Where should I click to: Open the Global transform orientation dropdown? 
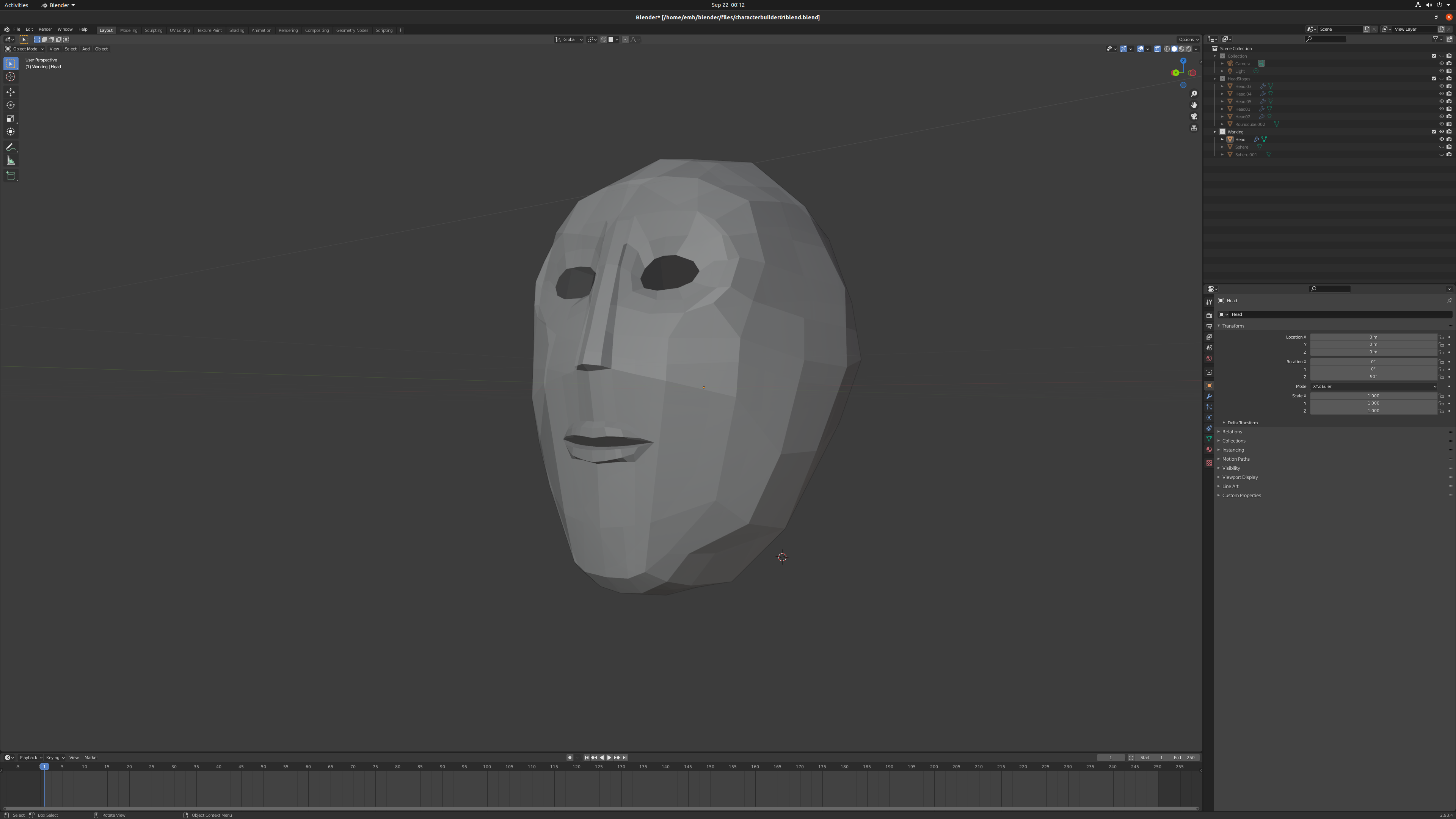(x=569, y=39)
